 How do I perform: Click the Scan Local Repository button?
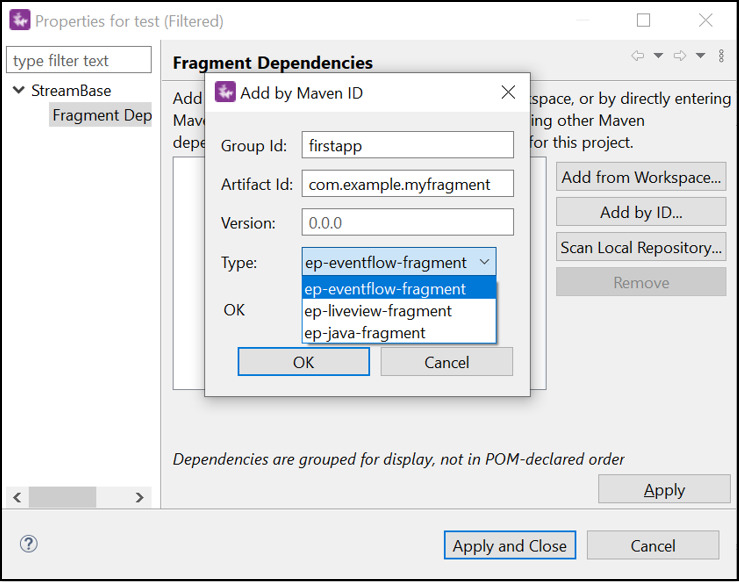tap(641, 247)
